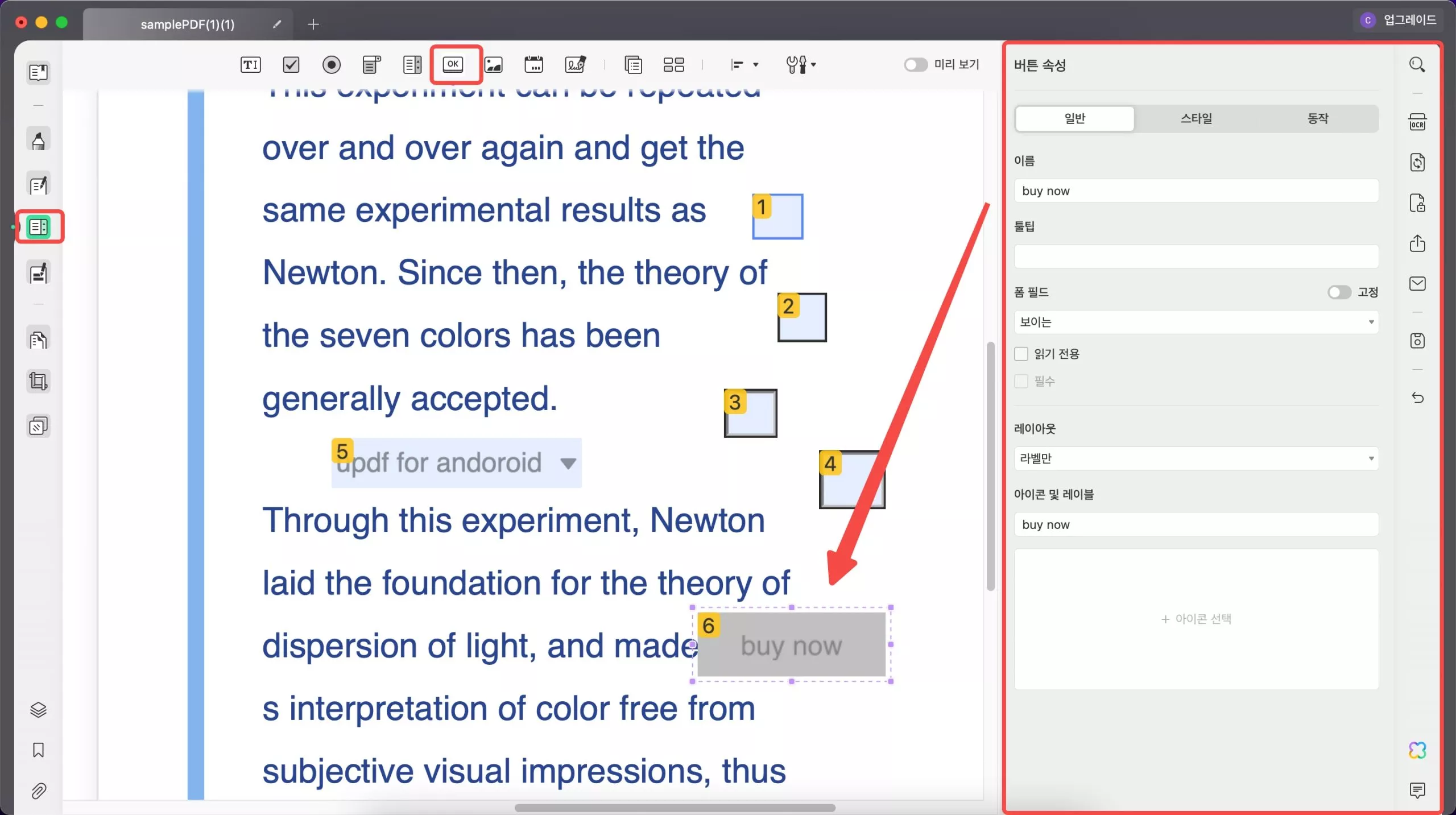Click the + 아이콘 선택 icon chooser area

[1196, 619]
